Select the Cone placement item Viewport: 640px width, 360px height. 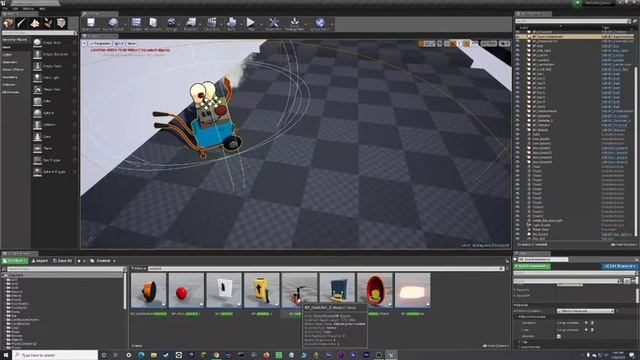(55, 136)
